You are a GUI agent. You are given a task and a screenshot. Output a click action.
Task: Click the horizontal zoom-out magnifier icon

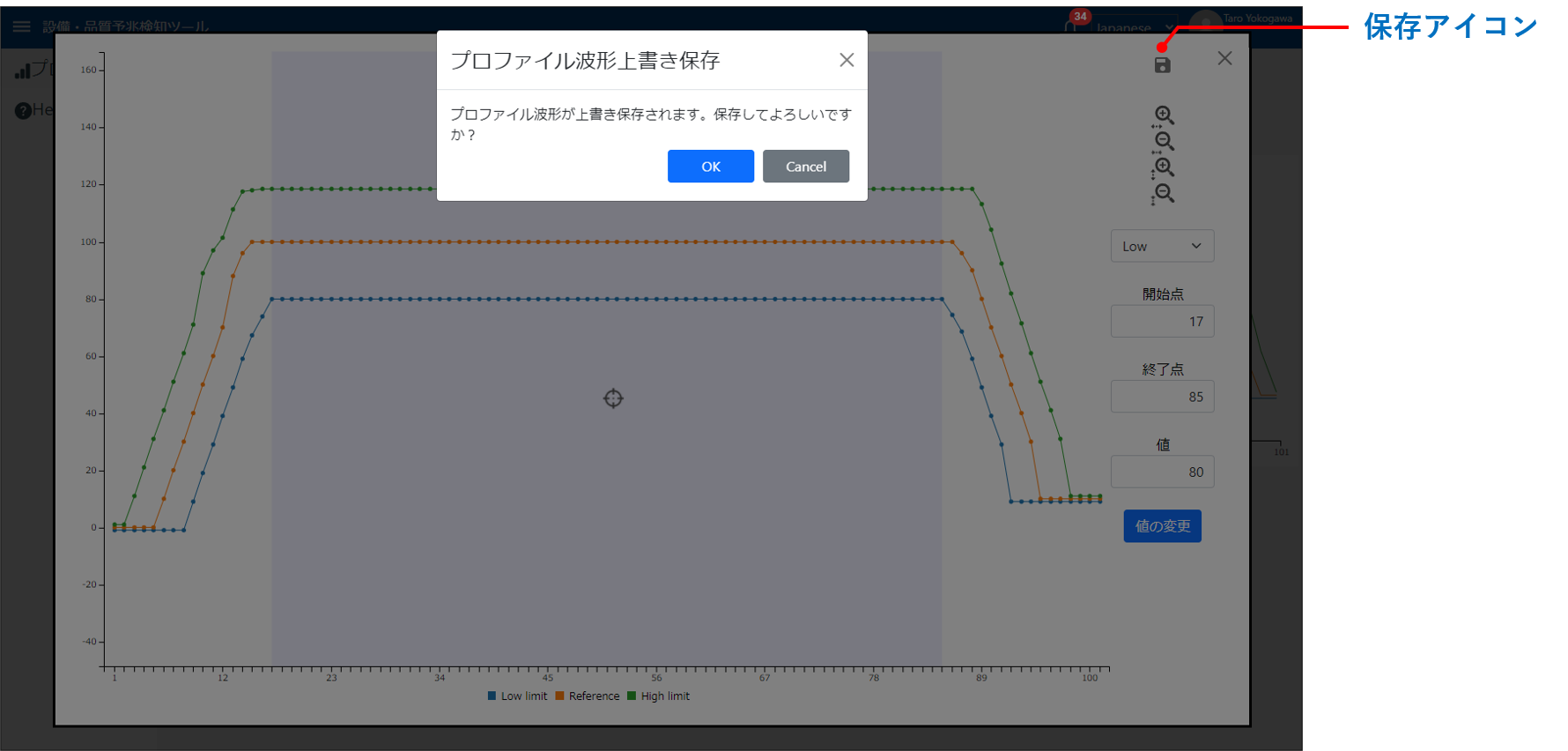coord(1164,141)
